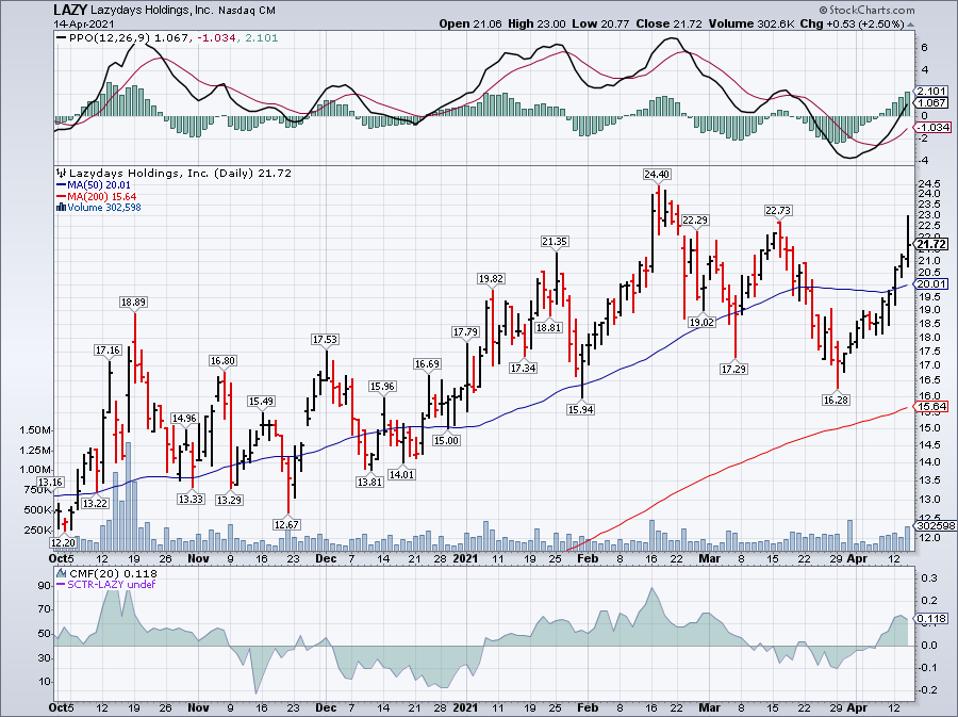
Task: Click the 12.20 low price label
Action: [x=62, y=542]
